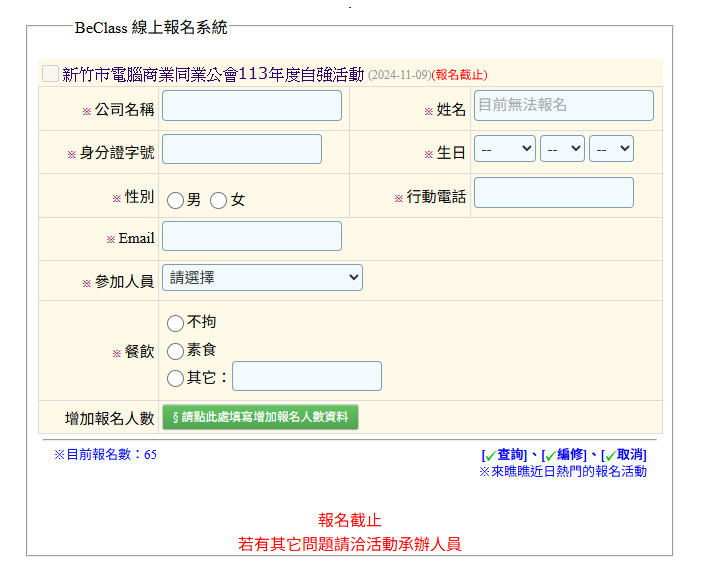The height and width of the screenshot is (581, 701).
Task: Choose 不拘 meal option
Action: point(175,323)
